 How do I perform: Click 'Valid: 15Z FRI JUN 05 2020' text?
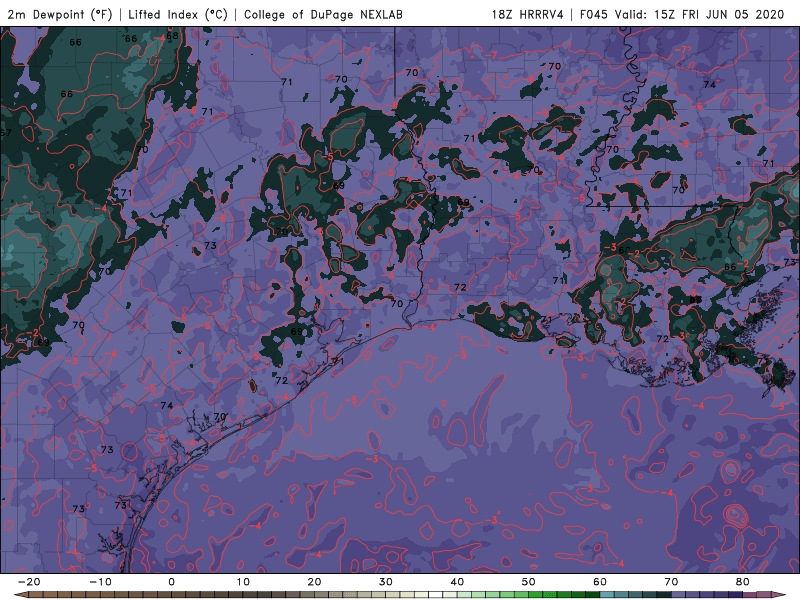pos(699,15)
